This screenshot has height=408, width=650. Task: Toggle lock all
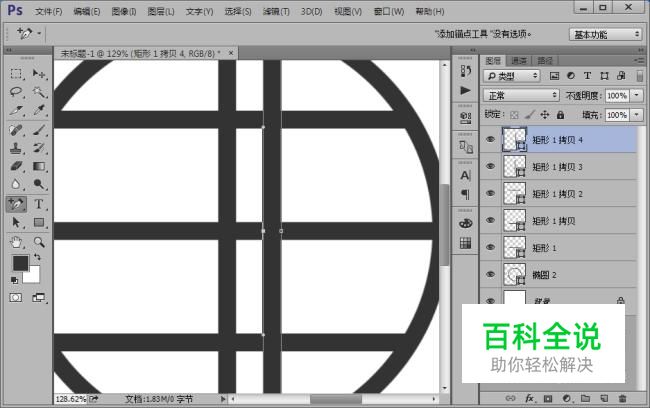(x=560, y=115)
